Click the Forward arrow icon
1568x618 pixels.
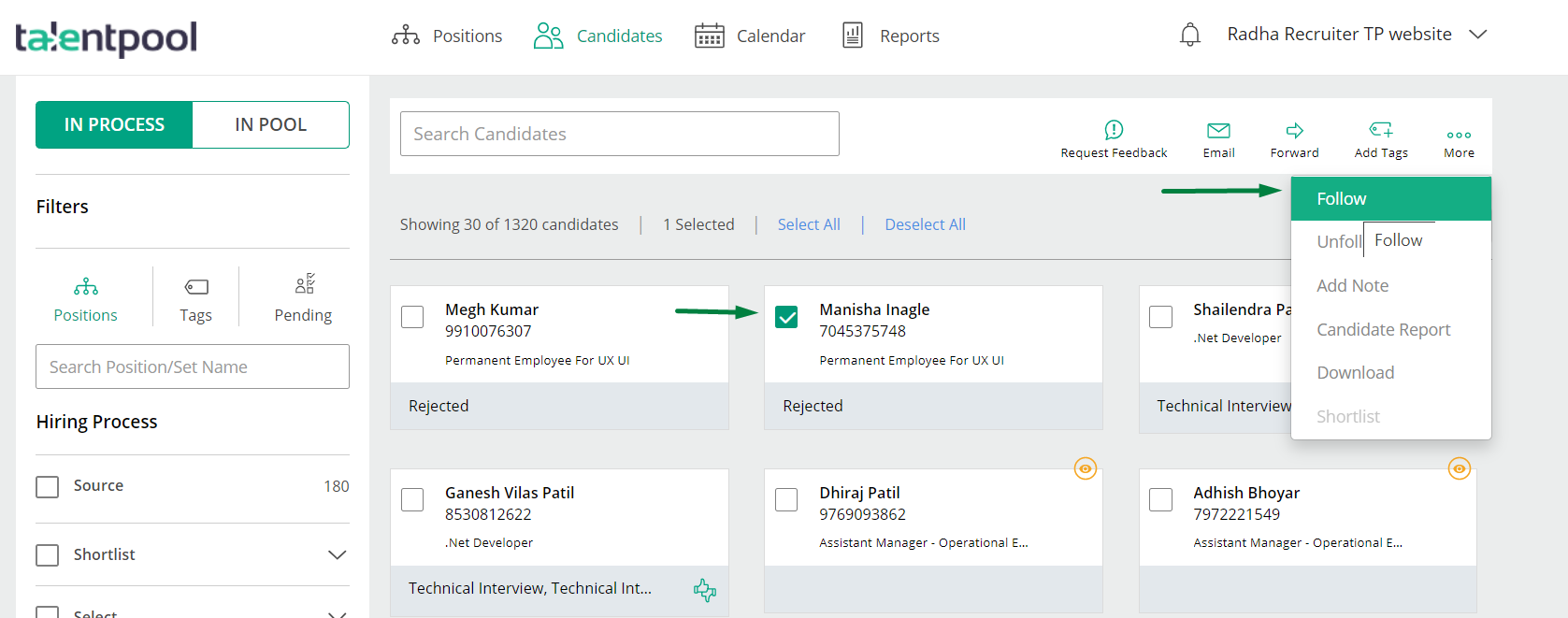tap(1294, 130)
